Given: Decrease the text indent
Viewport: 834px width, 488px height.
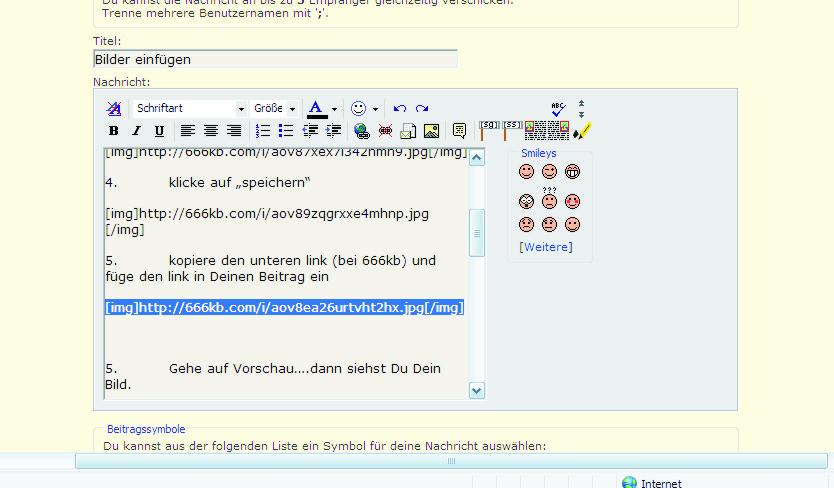Looking at the screenshot, I should click(x=310, y=131).
